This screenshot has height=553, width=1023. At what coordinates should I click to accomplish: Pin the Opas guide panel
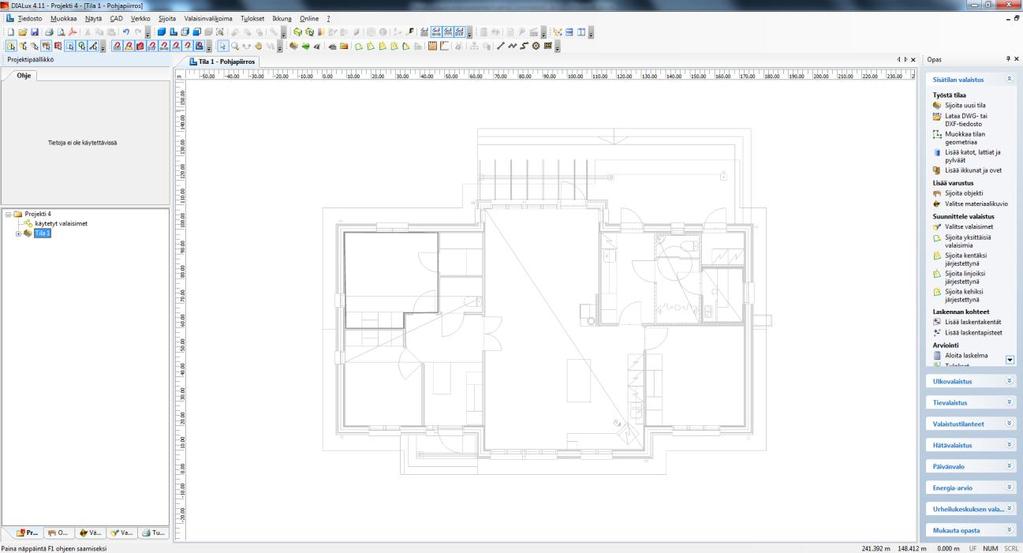[1008, 59]
